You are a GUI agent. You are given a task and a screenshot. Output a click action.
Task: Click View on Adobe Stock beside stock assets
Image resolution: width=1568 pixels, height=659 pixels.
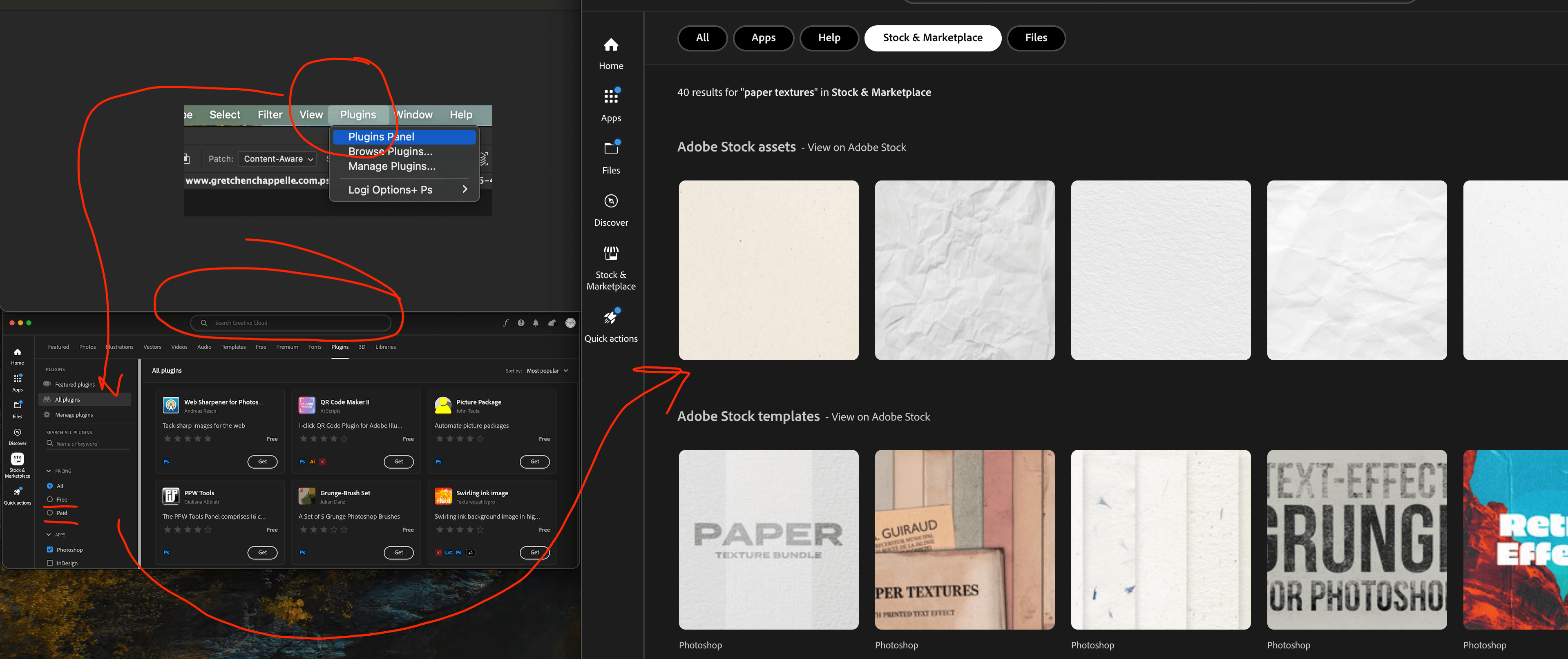(856, 147)
